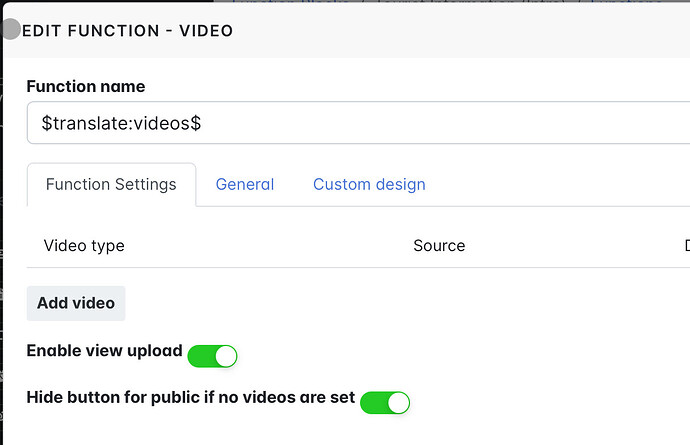Turn off Hide button for public toggle
Screen dimensions: 690x445
coord(385,402)
